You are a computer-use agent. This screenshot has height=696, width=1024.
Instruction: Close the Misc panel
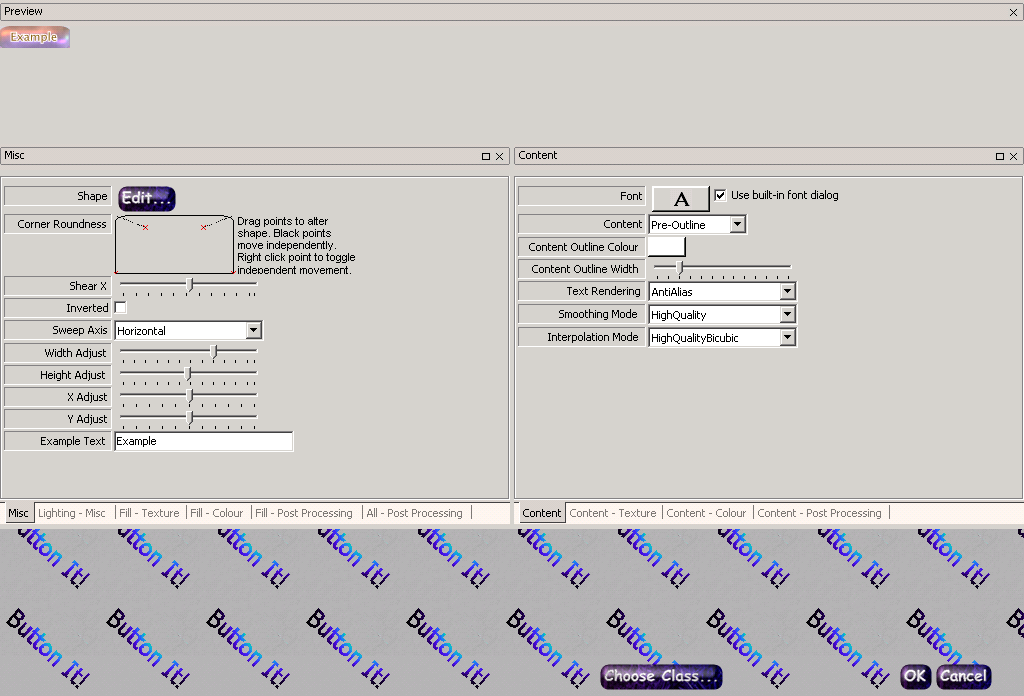tap(500, 157)
